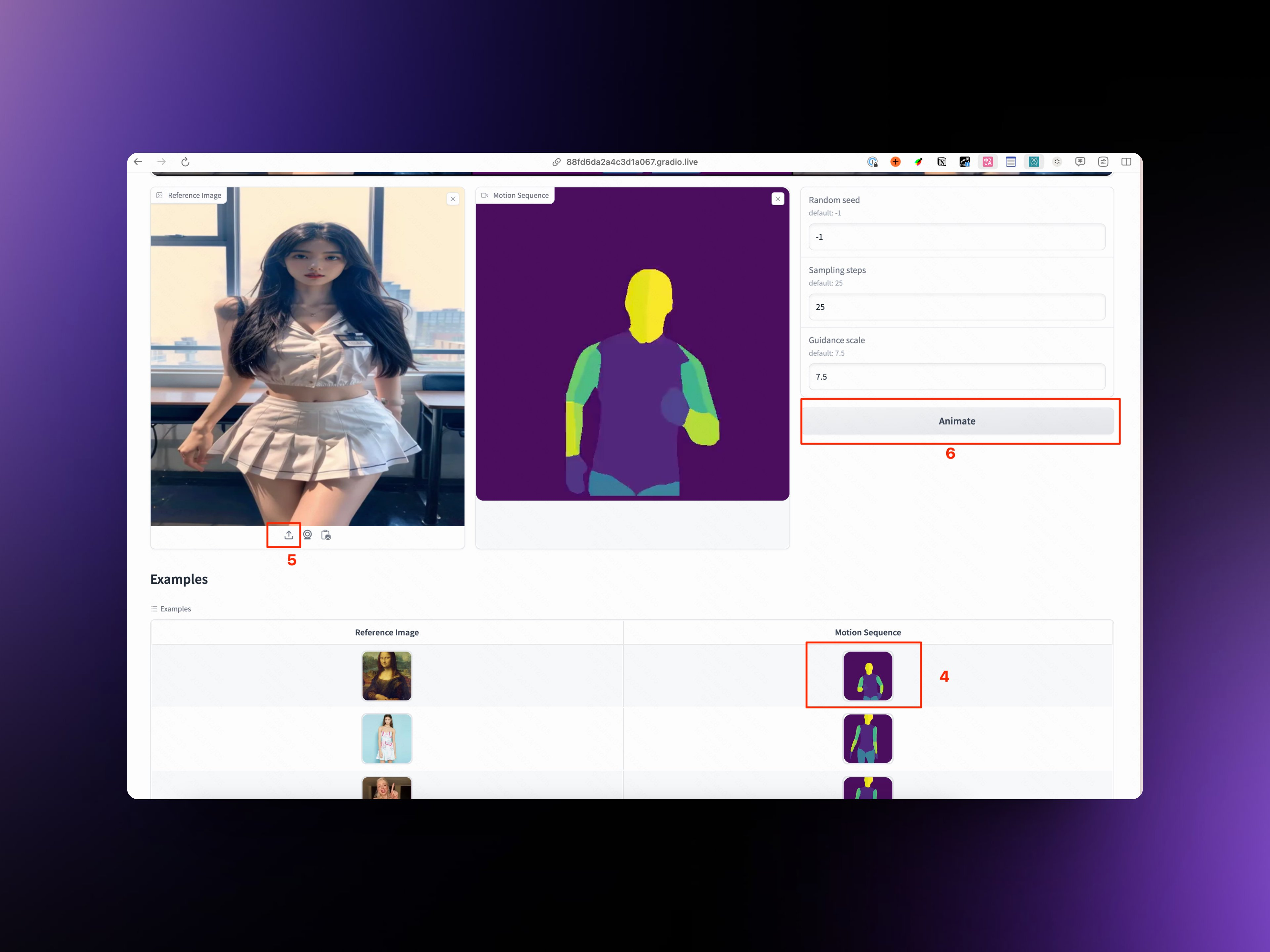Toggle the split view sidebar icon
This screenshot has width=1270, height=952.
click(x=1126, y=162)
